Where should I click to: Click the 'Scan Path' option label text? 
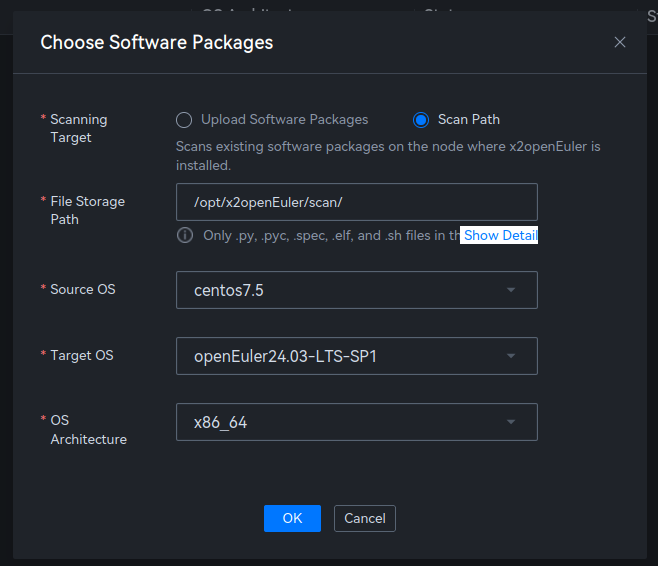point(468,120)
